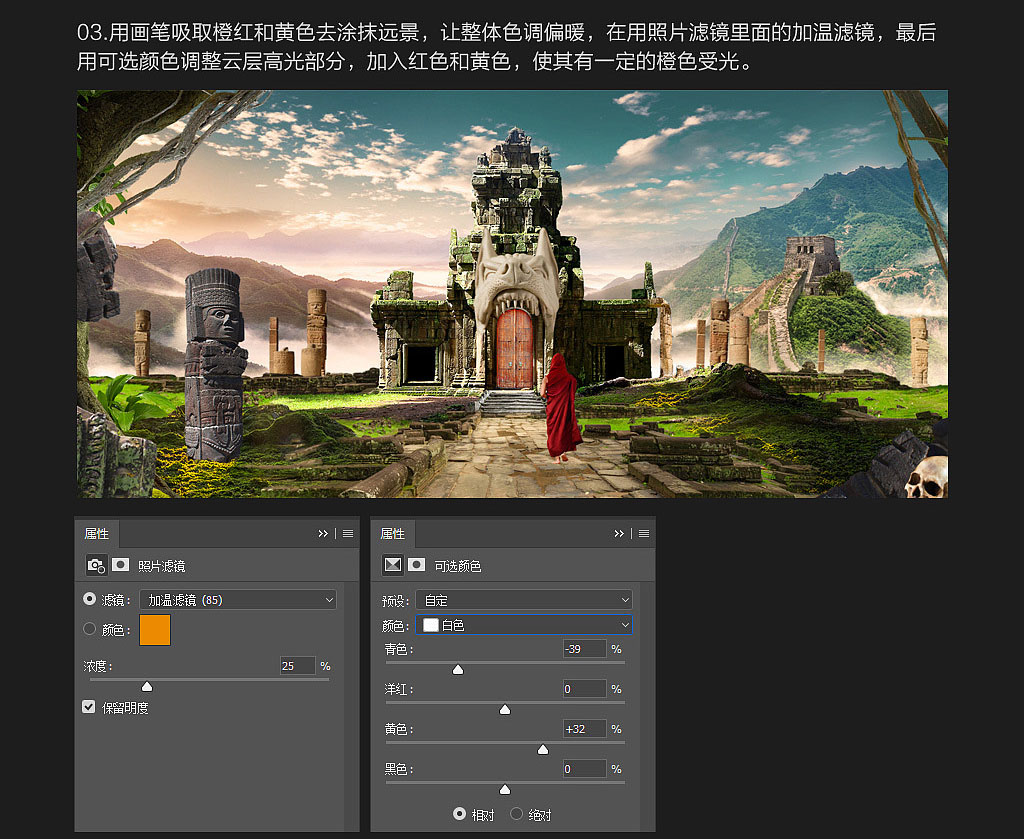Collapse the Photo Filter panel with double-arrow icon
The height and width of the screenshot is (839, 1024).
323,533
